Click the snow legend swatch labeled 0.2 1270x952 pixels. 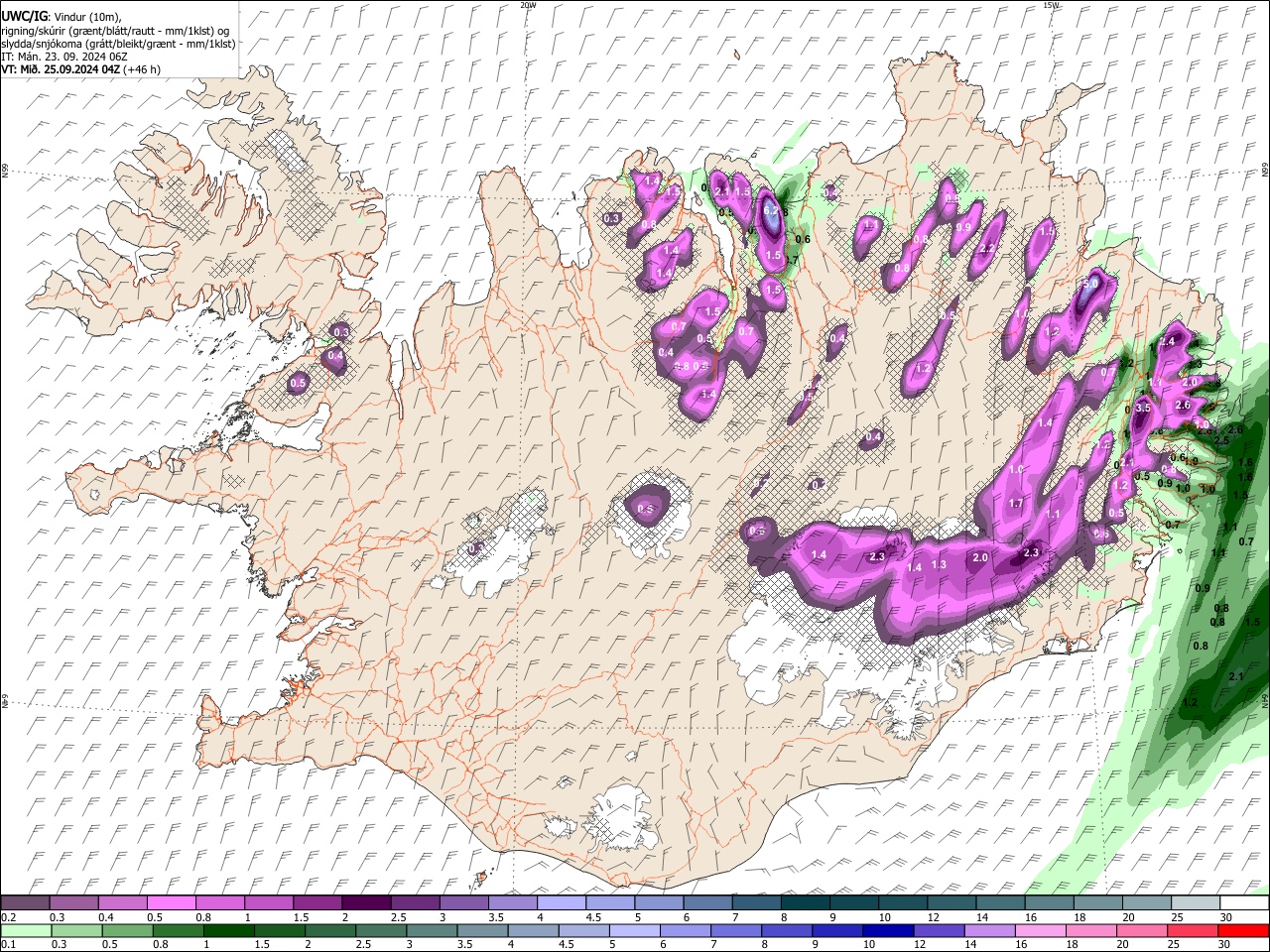pyautogui.click(x=25, y=902)
